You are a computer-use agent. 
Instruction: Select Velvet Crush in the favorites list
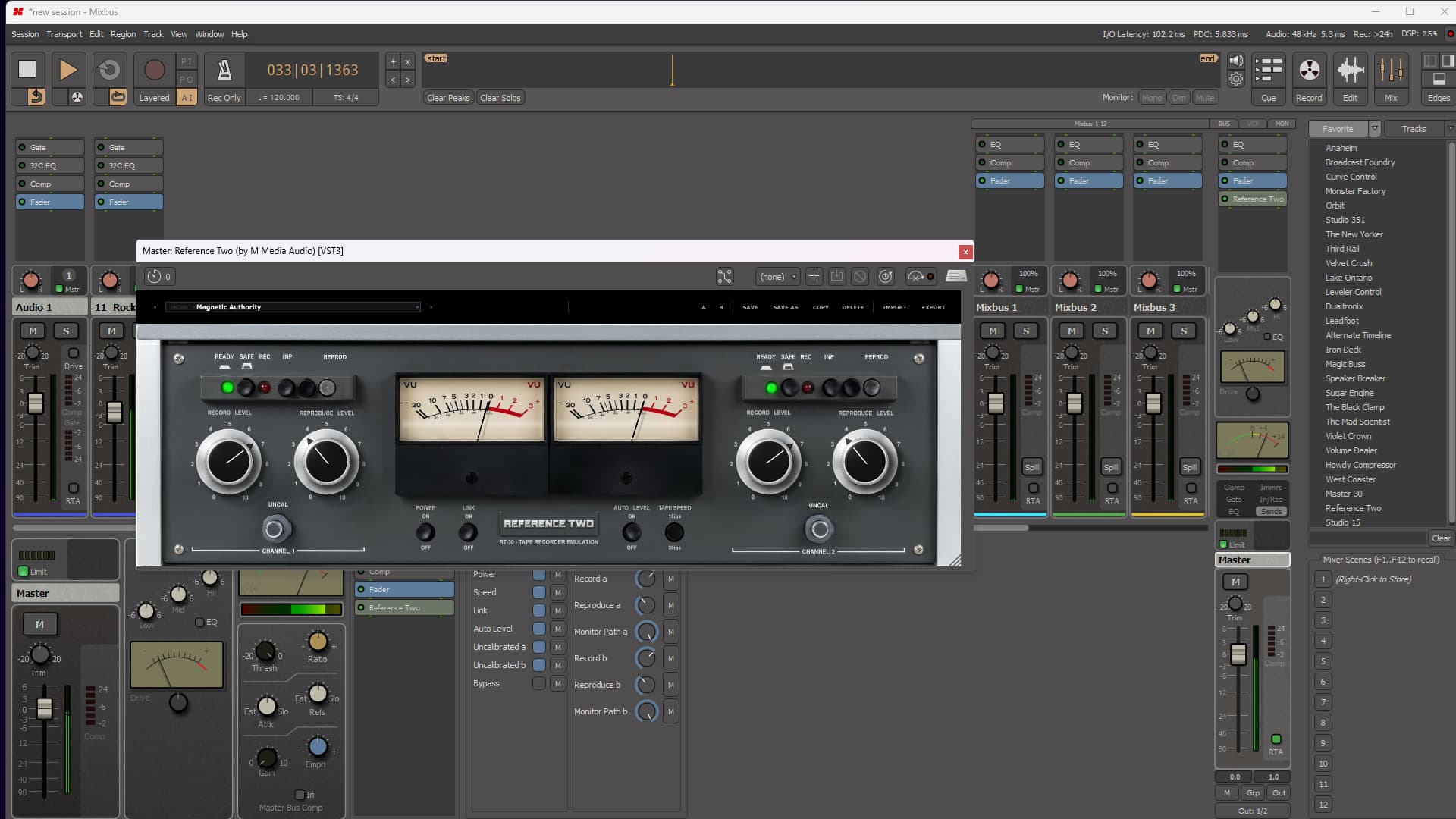coord(1348,263)
